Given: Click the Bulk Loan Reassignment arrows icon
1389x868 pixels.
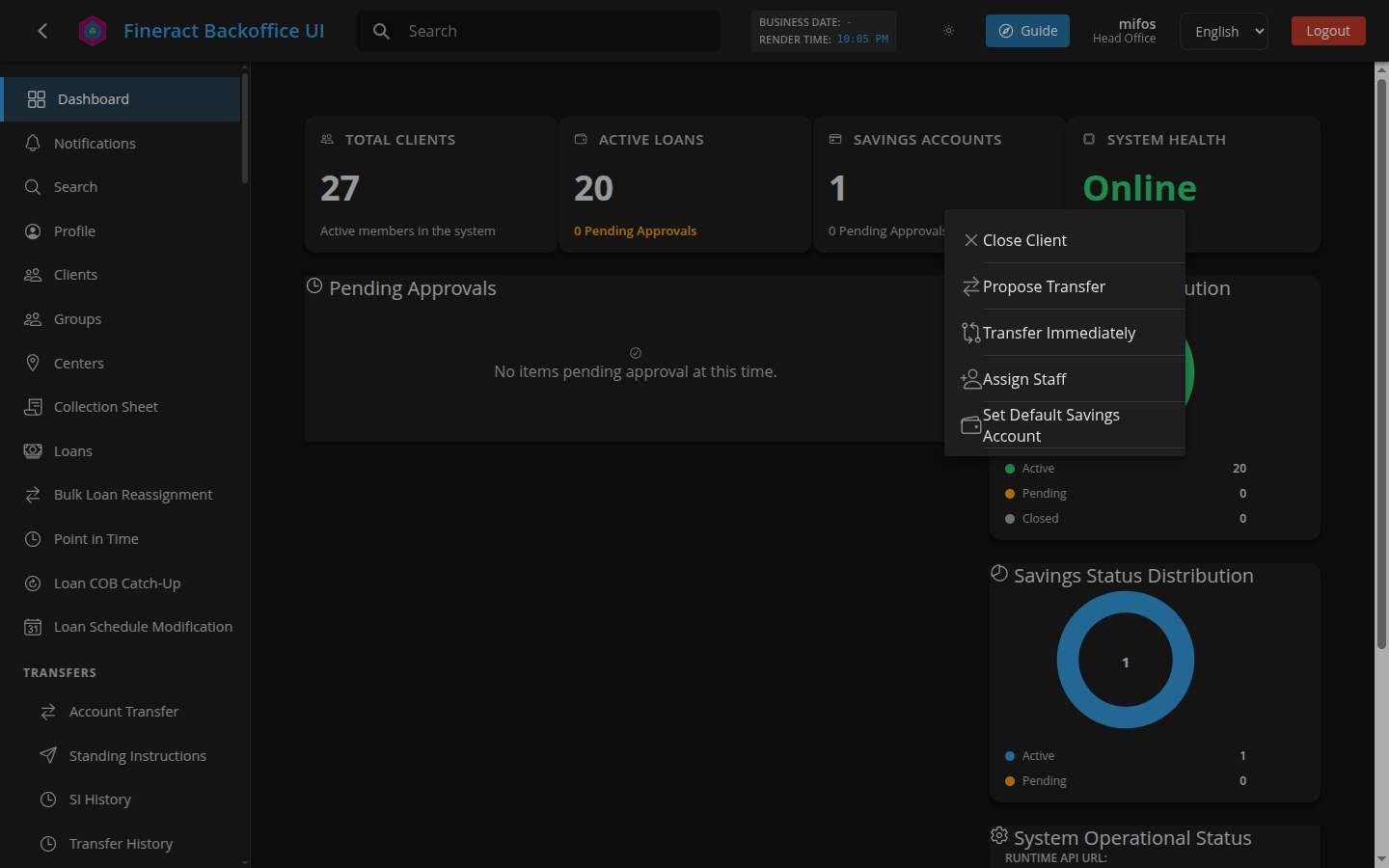Looking at the screenshot, I should [x=33, y=495].
